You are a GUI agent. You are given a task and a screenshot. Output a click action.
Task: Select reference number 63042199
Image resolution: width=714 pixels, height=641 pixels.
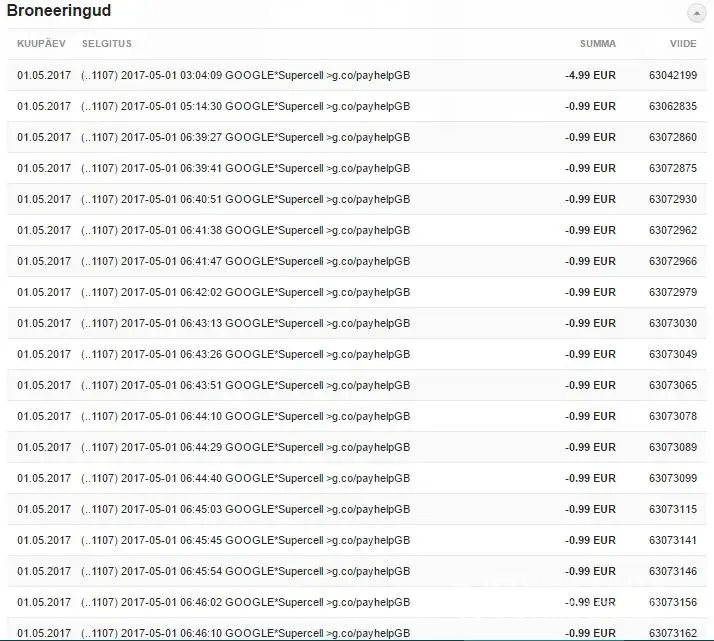673,75
